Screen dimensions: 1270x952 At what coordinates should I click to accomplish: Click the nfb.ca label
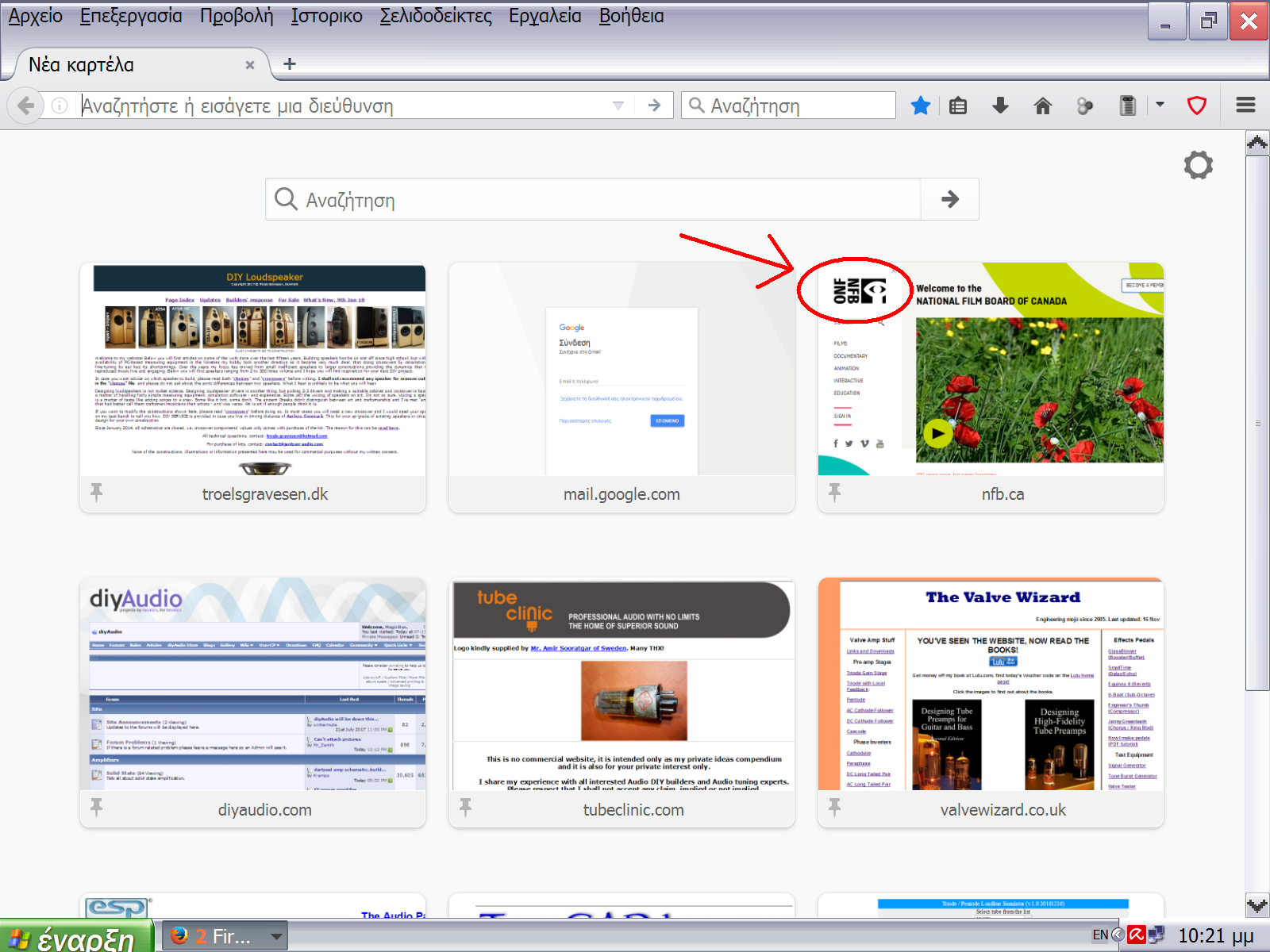[1003, 494]
